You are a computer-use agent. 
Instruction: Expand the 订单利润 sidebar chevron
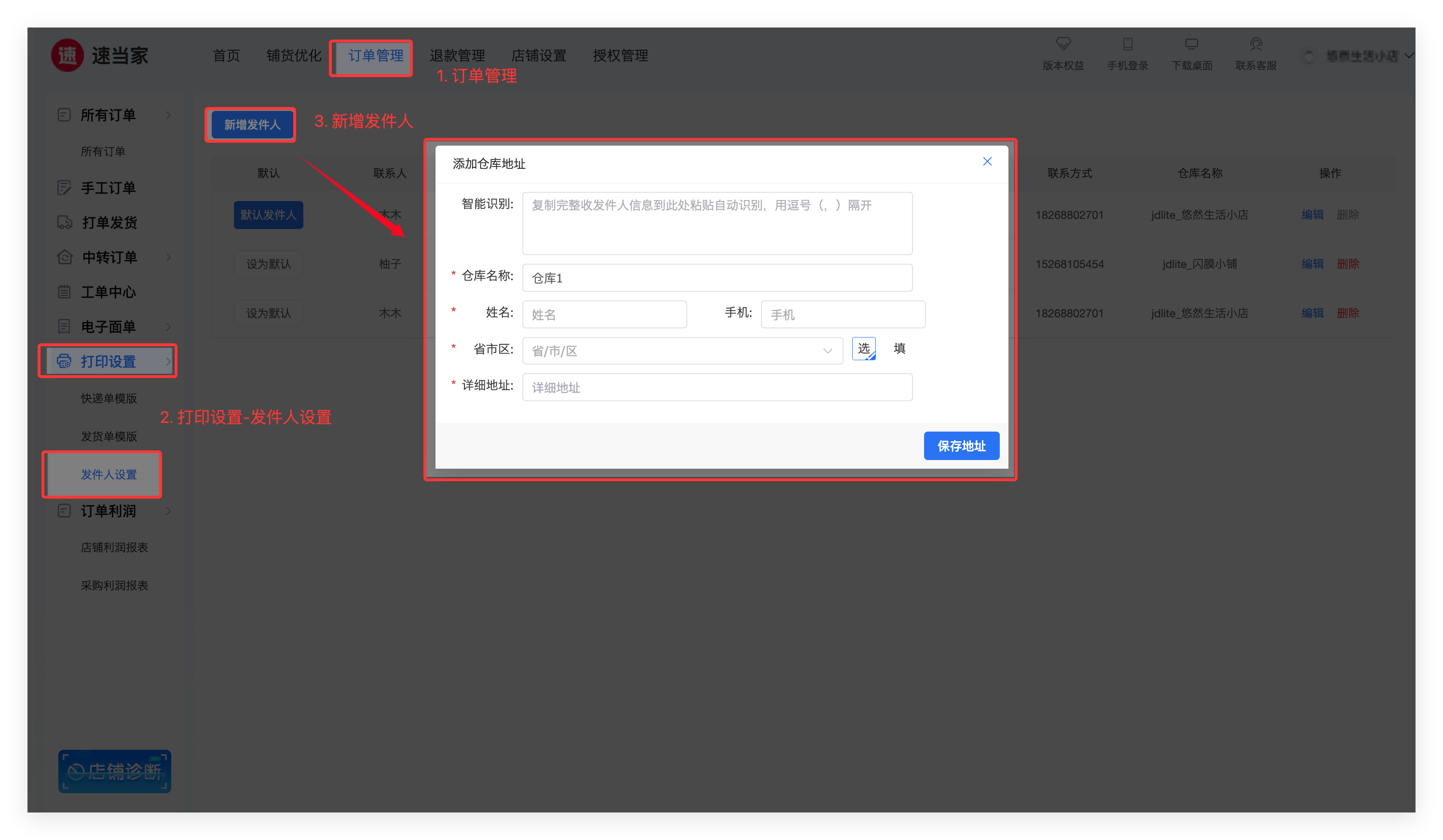pyautogui.click(x=168, y=511)
